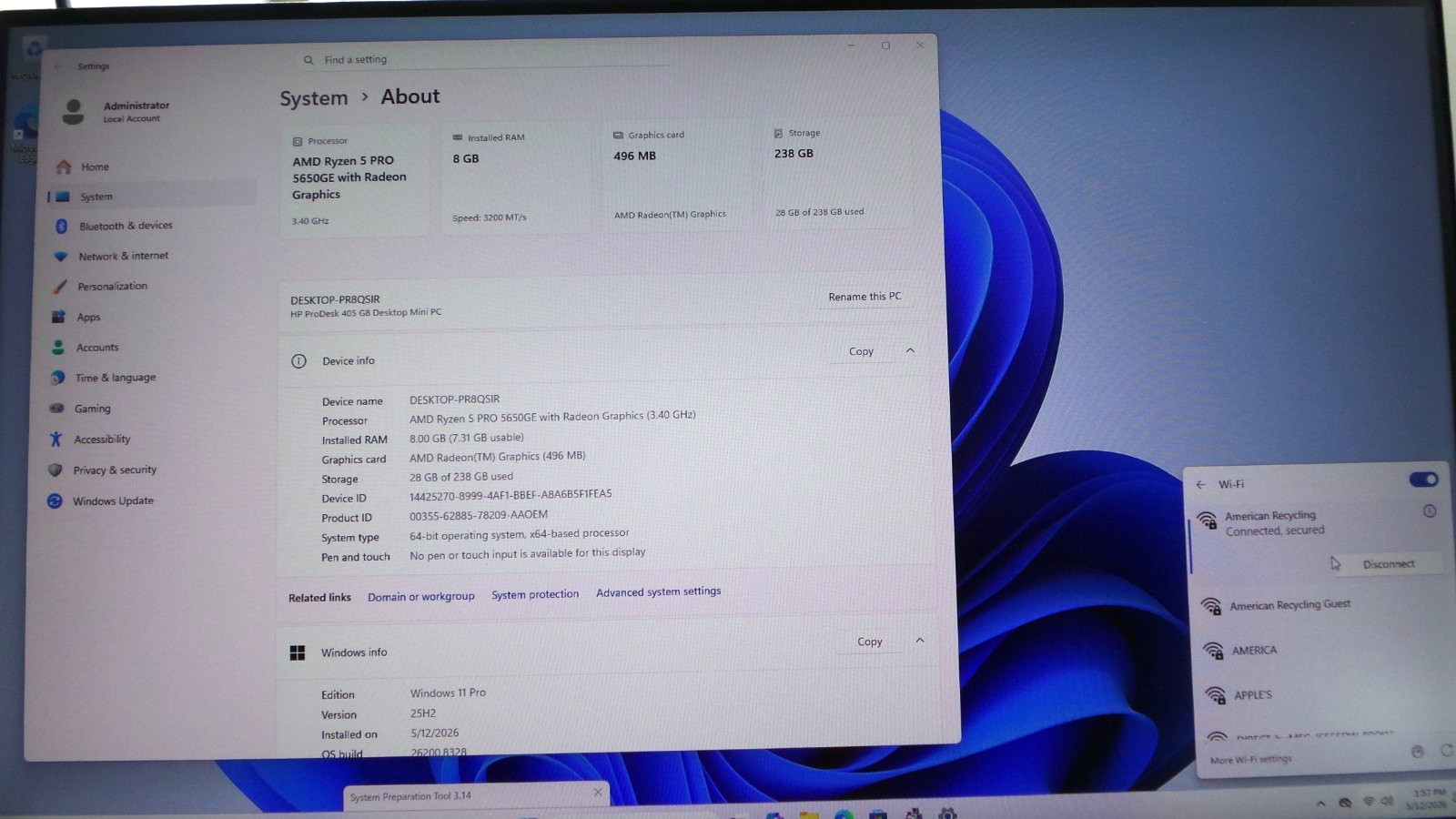Open Microsoft Store from the taskbar
Screen dimensions: 1456x819
877,814
